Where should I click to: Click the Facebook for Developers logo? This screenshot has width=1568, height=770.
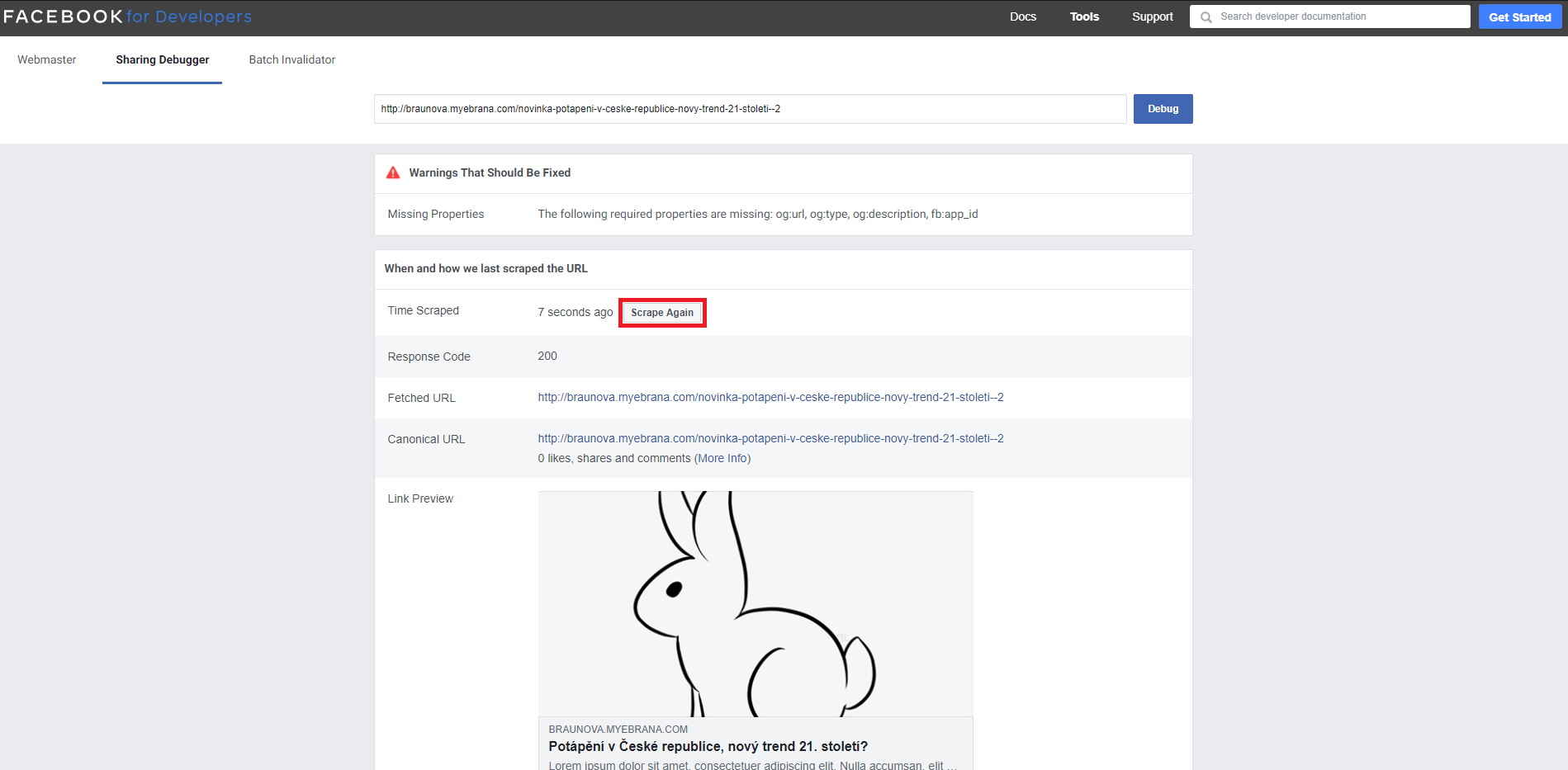coord(128,17)
